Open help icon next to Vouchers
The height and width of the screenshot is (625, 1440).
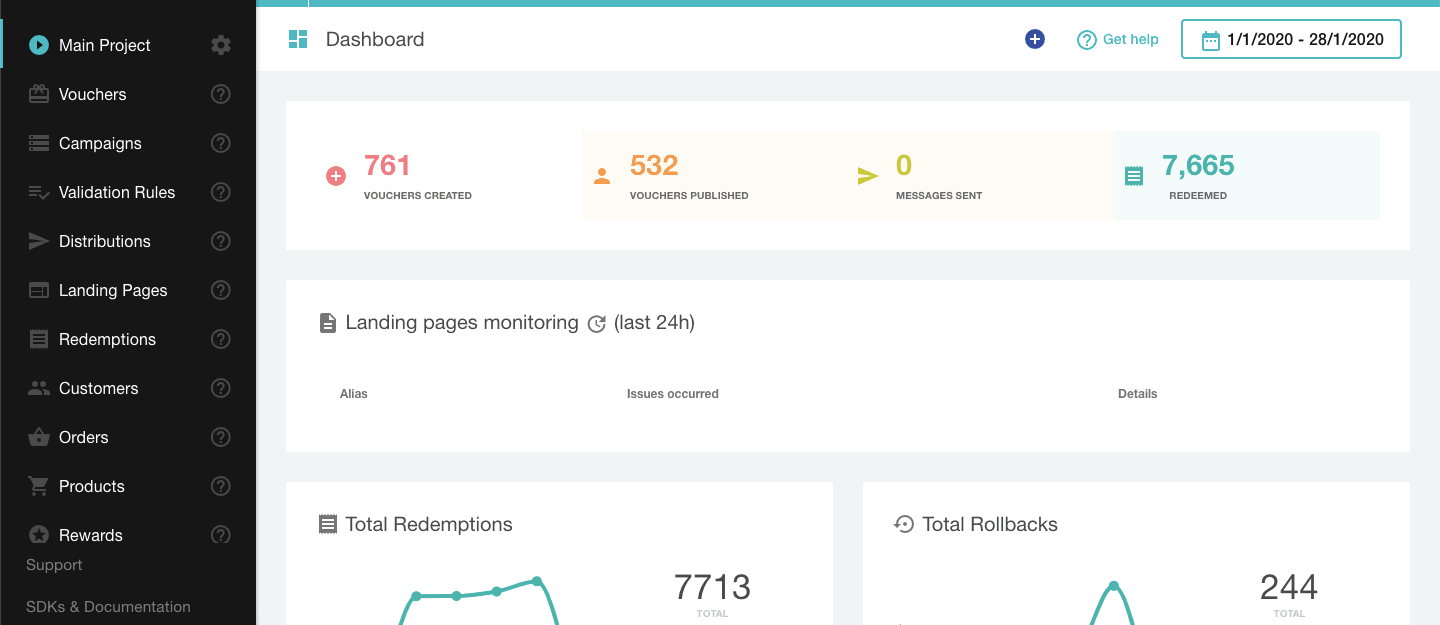pyautogui.click(x=221, y=94)
